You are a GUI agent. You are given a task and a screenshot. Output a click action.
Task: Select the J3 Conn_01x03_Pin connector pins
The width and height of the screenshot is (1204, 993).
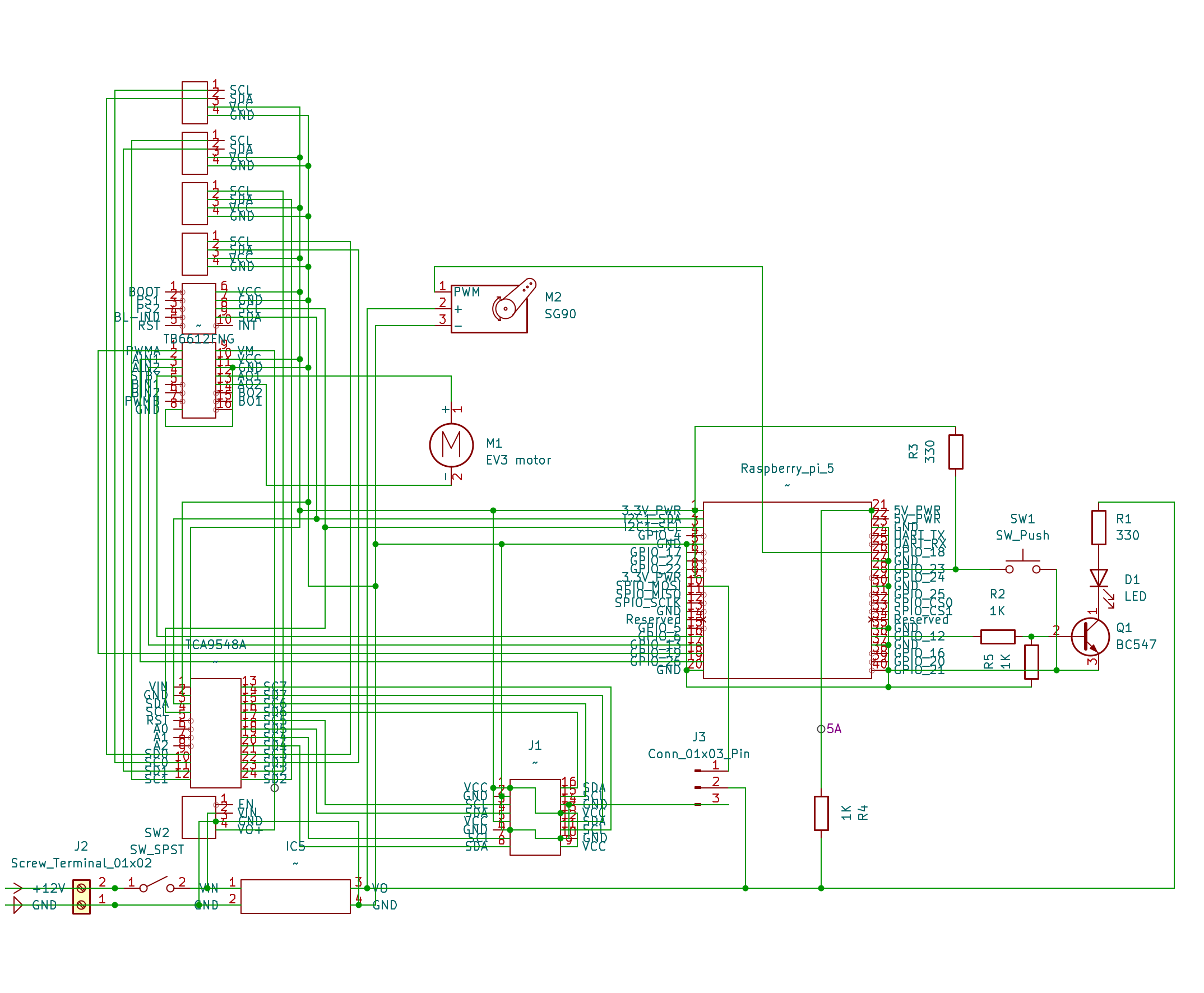click(x=711, y=788)
